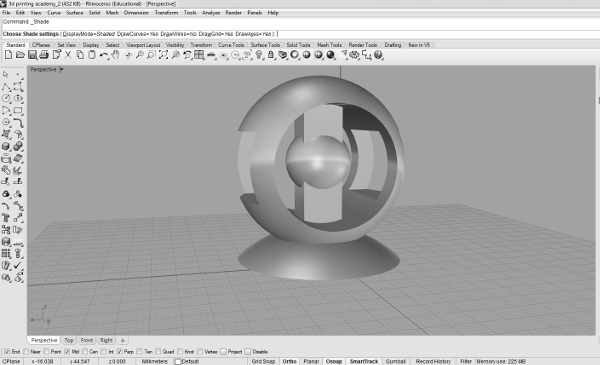Screen dimensions: 600x365
Task: Toggle Ortho in status bar
Action: (x=290, y=361)
